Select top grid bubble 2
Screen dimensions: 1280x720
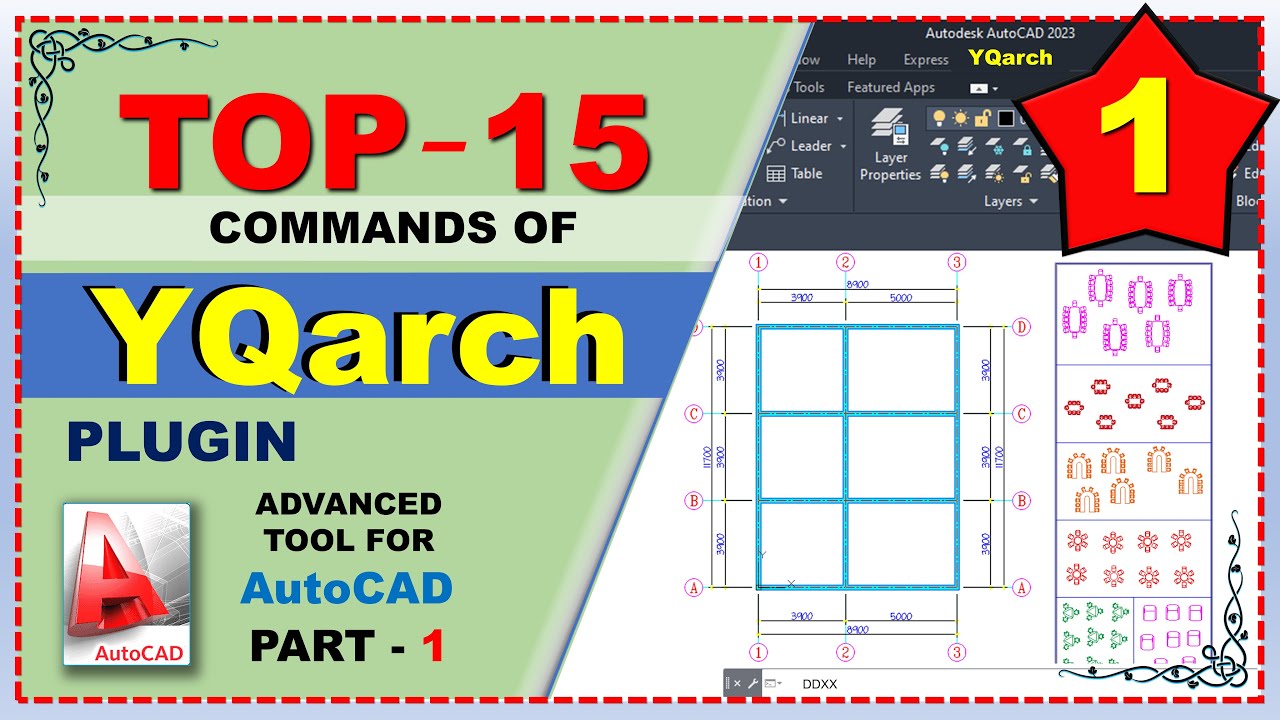tap(846, 262)
